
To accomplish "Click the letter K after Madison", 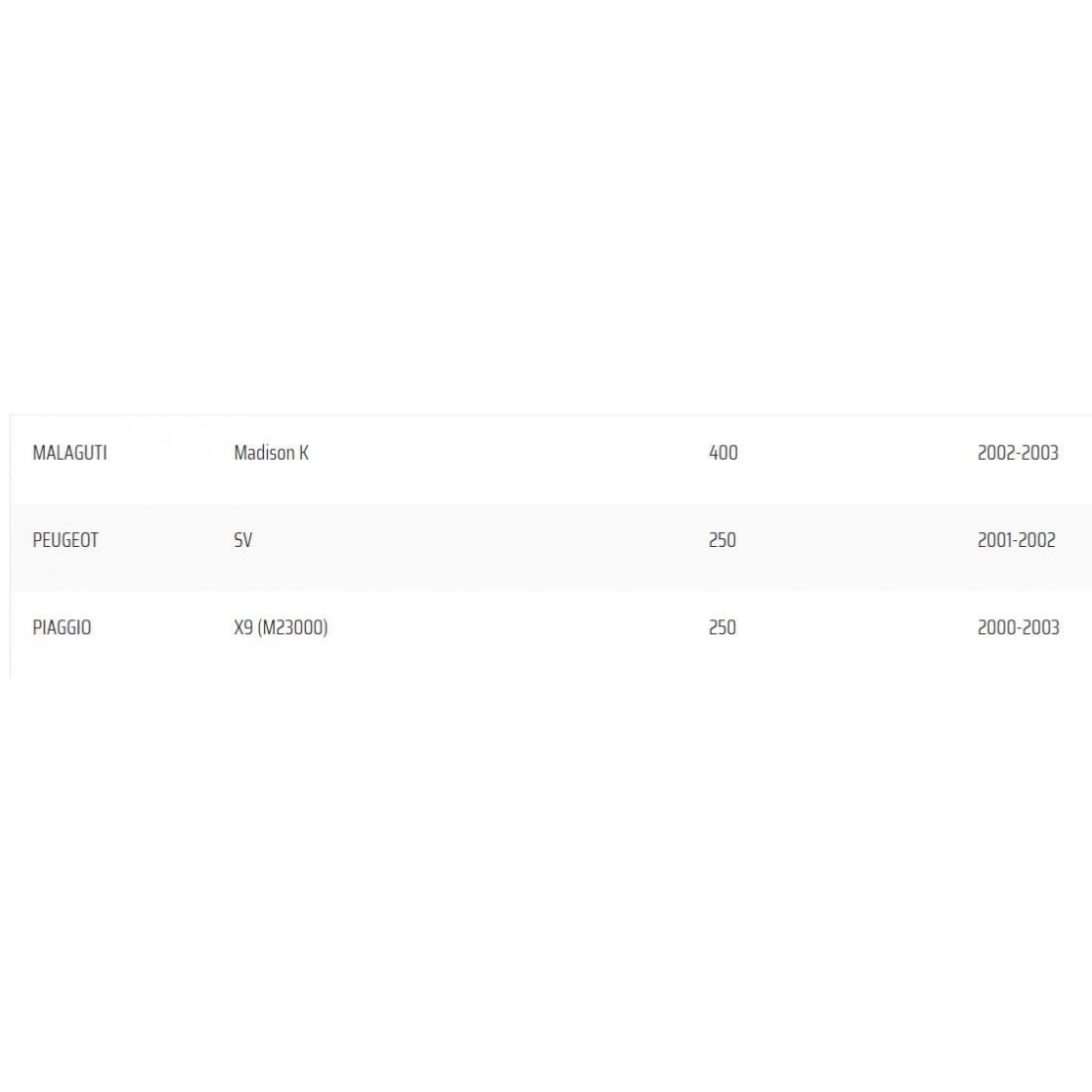I will pos(304,453).
